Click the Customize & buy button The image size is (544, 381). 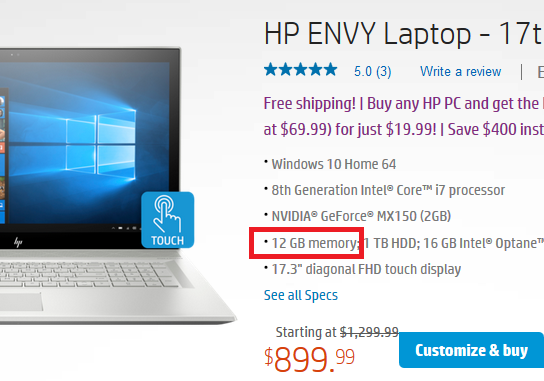(x=471, y=350)
